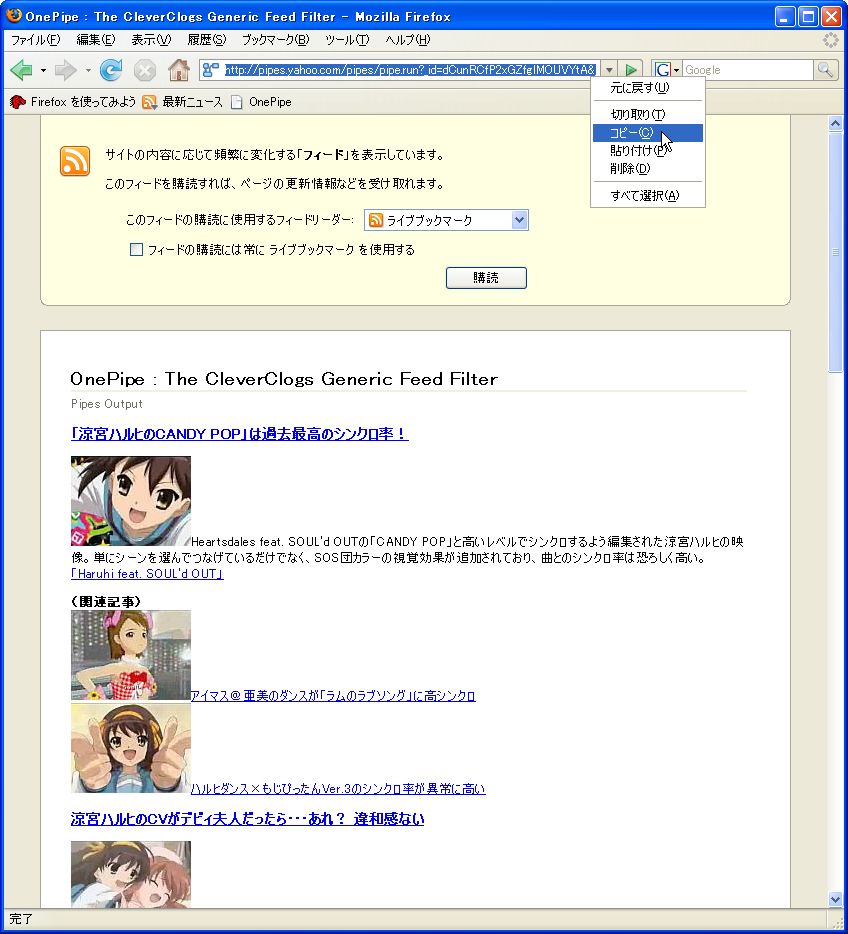Screen dimensions: 848x934
Task: Click the 最新ニュース bookmark
Action: pos(192,102)
